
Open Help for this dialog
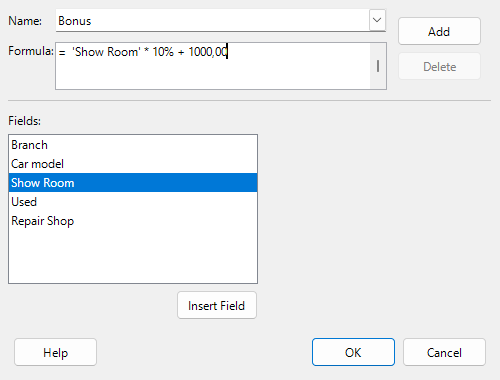(55, 352)
